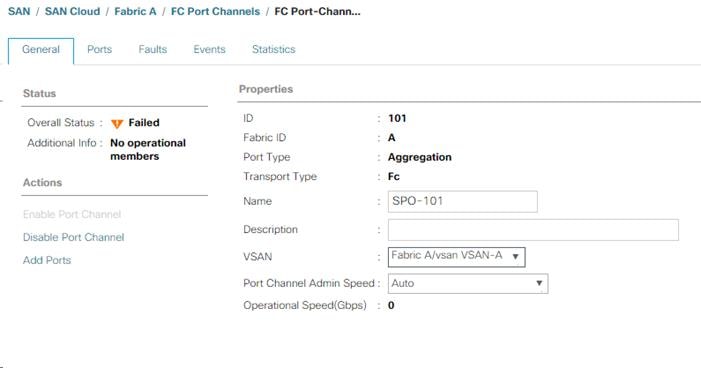Viewport: 701px width, 368px height.
Task: Click the Failed overall status text
Action: coord(144,123)
